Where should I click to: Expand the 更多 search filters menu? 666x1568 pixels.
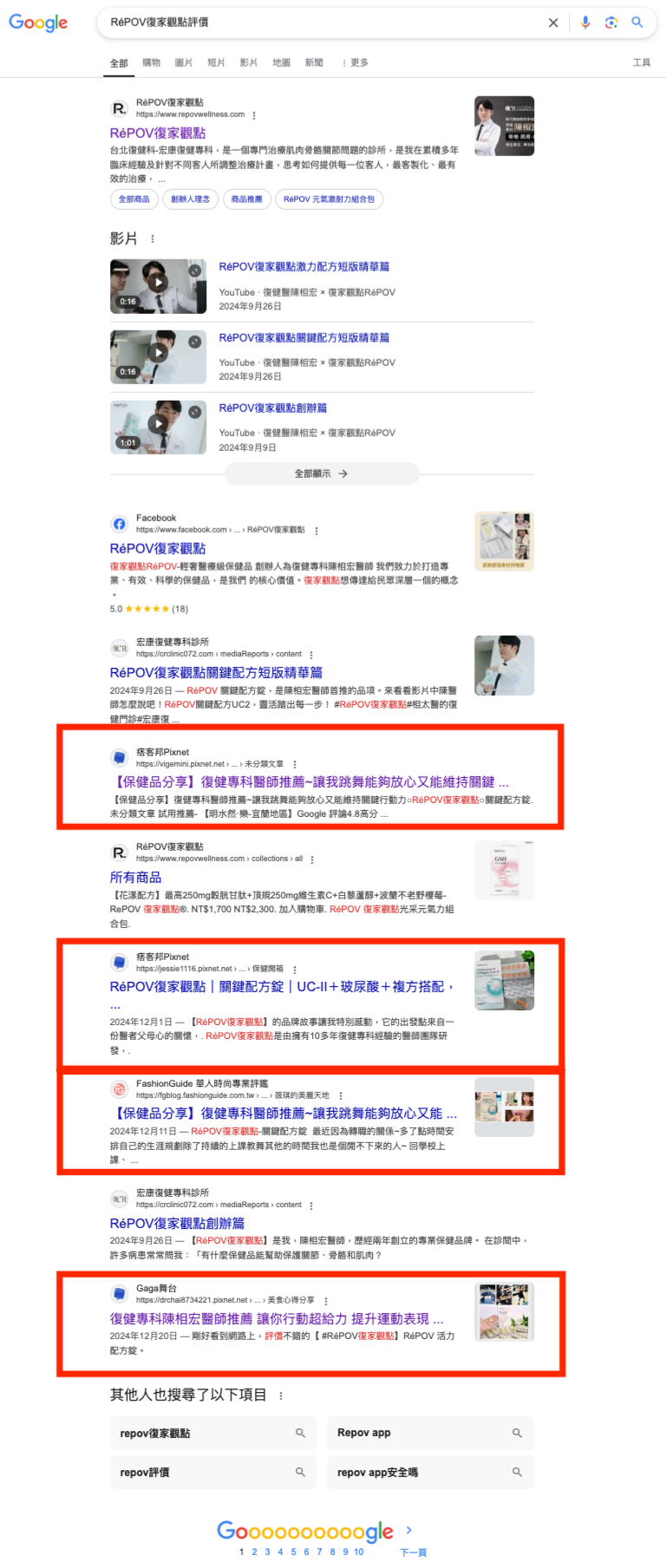(355, 62)
